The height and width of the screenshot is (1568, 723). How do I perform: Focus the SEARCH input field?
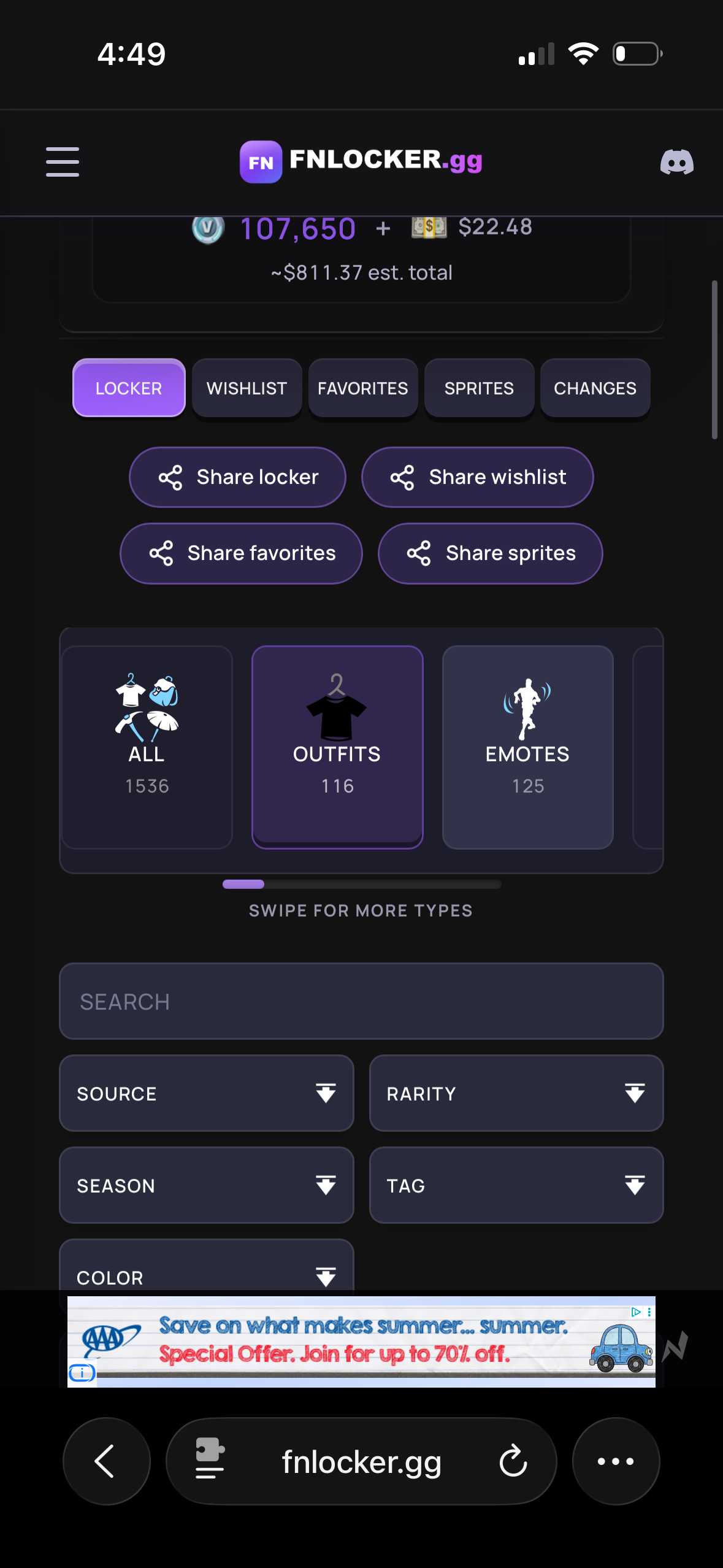coord(361,1001)
